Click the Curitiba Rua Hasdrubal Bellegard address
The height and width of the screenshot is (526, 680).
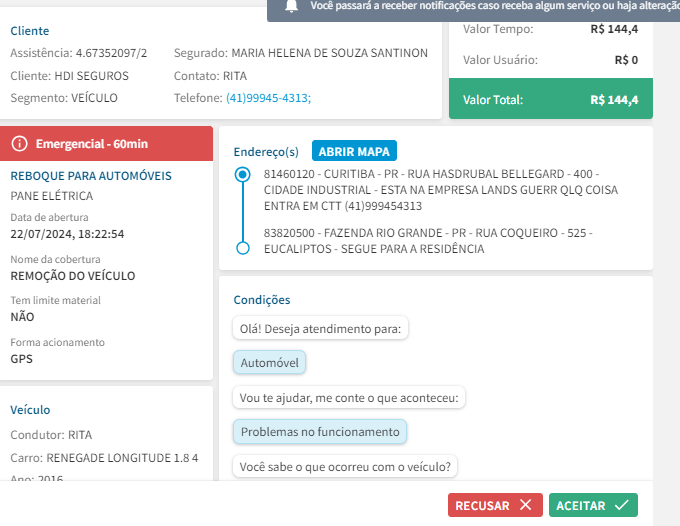coord(441,190)
